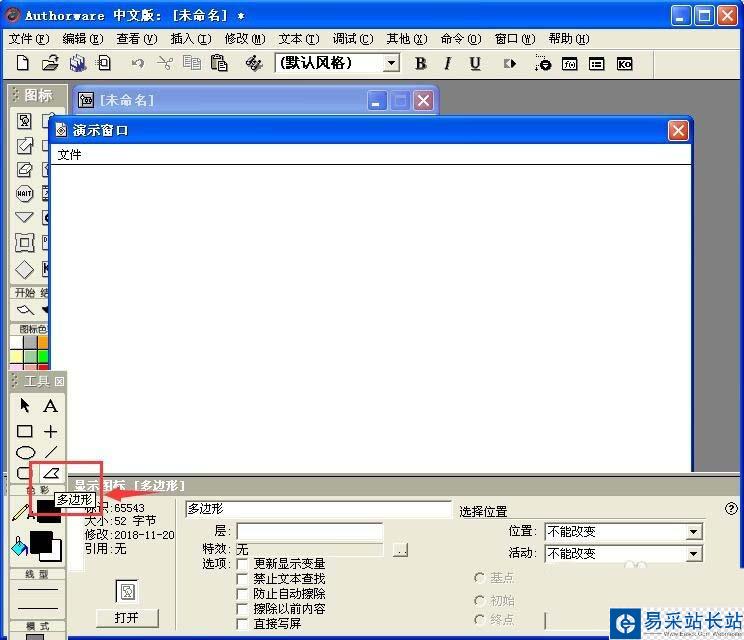Click the Import toolbar icon
Screen dimensions: 744x640
tap(104, 63)
